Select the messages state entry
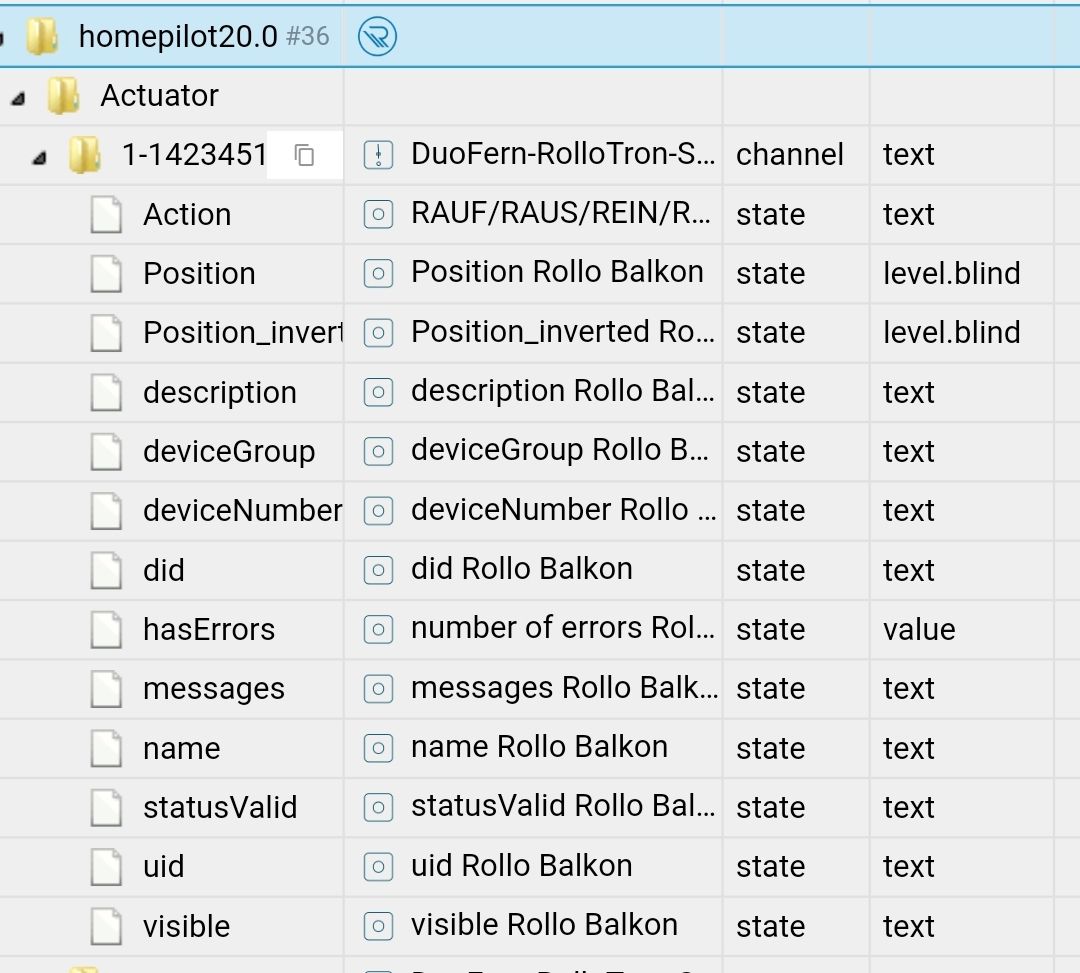The image size is (1080, 973). tap(213, 689)
